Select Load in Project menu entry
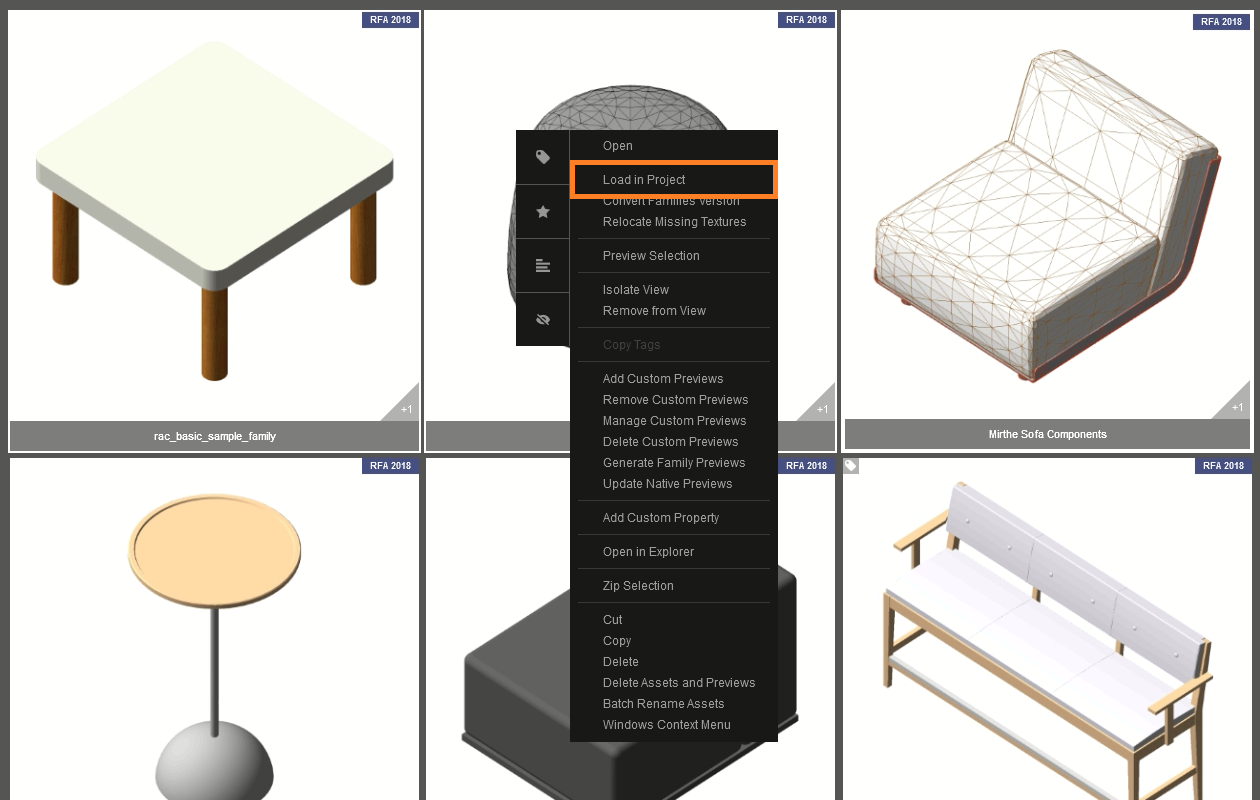 (x=644, y=180)
